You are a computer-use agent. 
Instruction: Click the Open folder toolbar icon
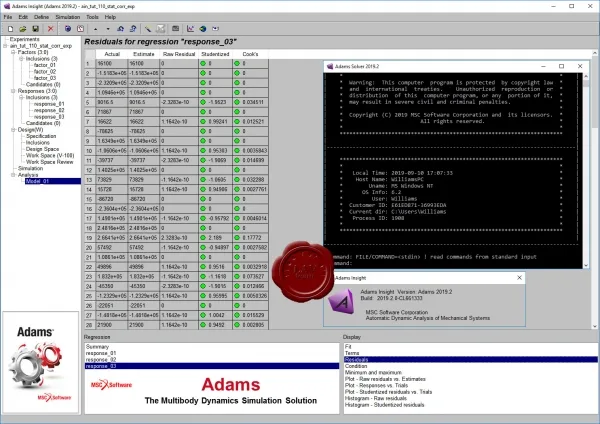coord(23,29)
